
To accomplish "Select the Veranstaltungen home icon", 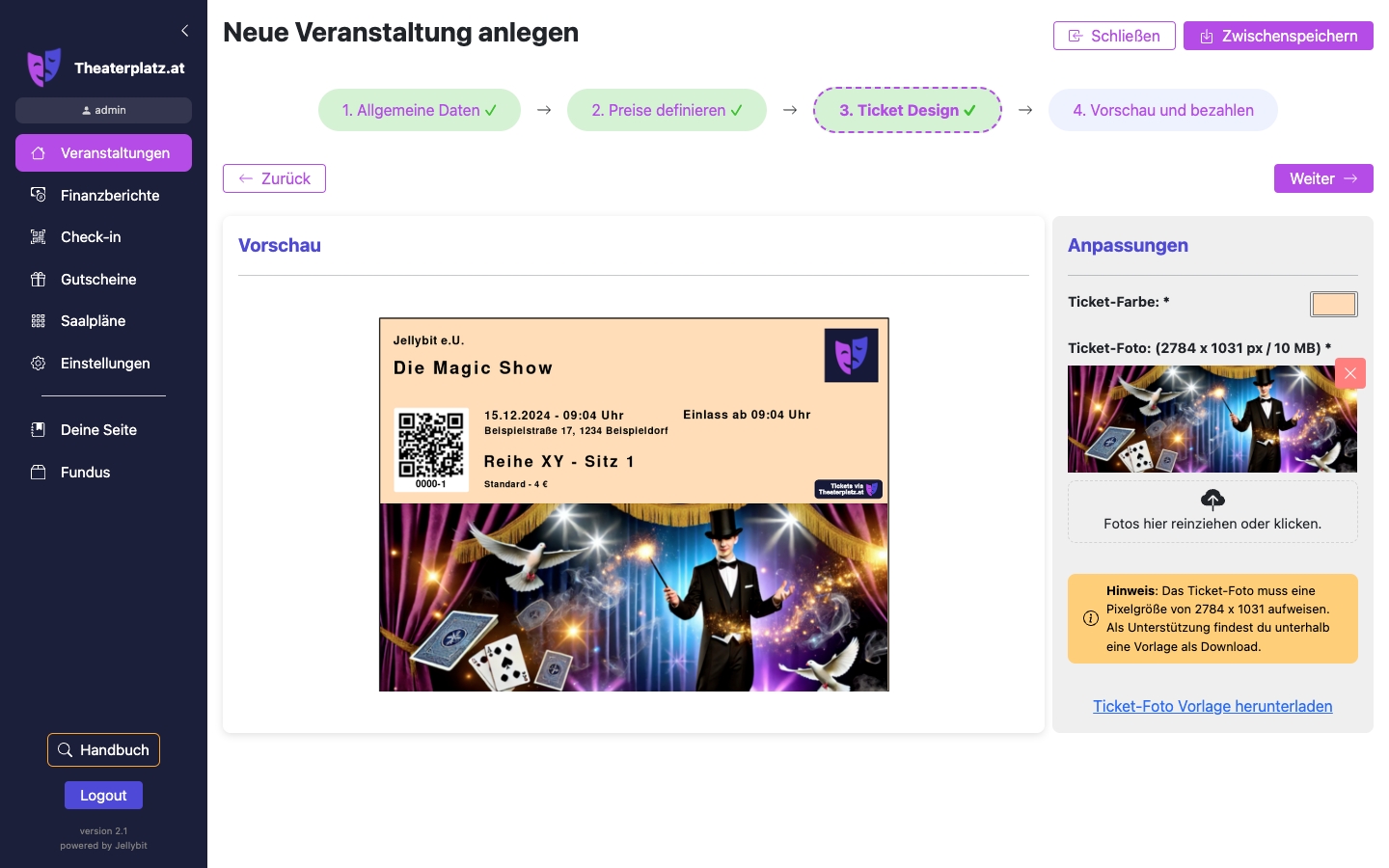I will (x=38, y=152).
